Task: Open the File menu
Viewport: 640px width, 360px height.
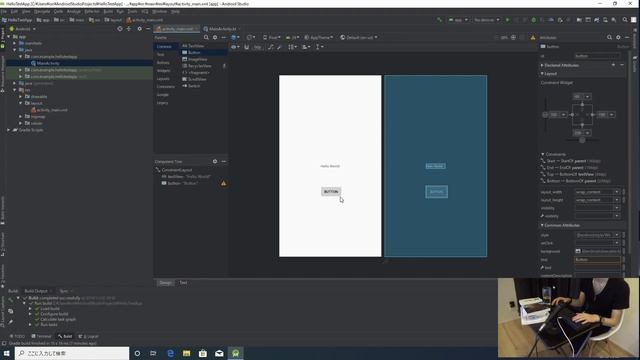Action: tap(4, 11)
